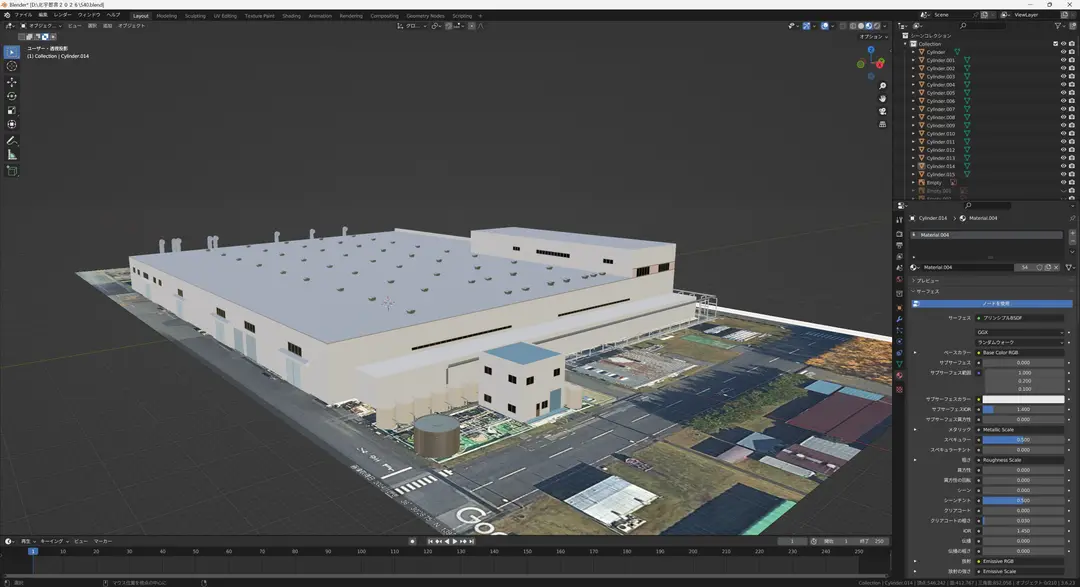Open the Output properties tab icon
Image resolution: width=1080 pixels, height=587 pixels.
point(899,245)
